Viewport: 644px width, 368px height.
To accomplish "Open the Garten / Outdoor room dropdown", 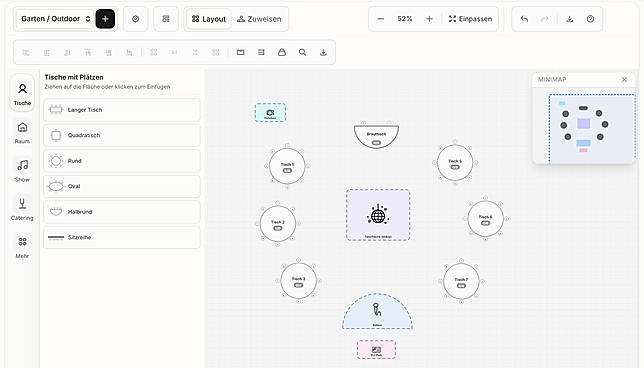I will coord(54,19).
